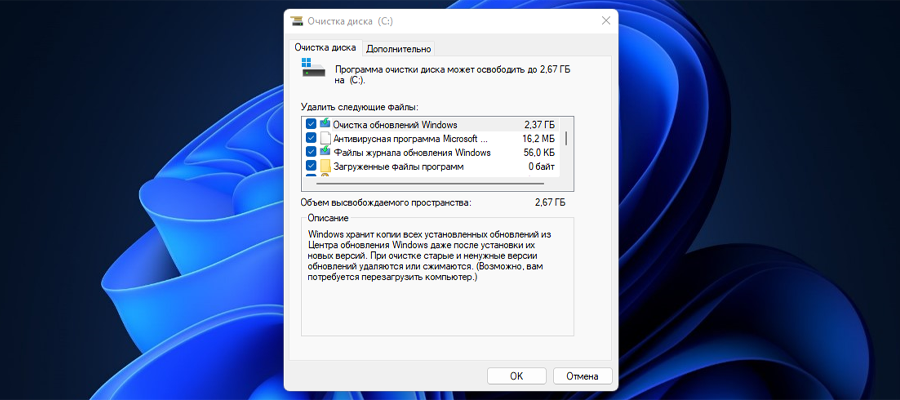Uncheck Загруженные файлы программ checkbox
Screen dimensions: 900x400
click(311, 167)
